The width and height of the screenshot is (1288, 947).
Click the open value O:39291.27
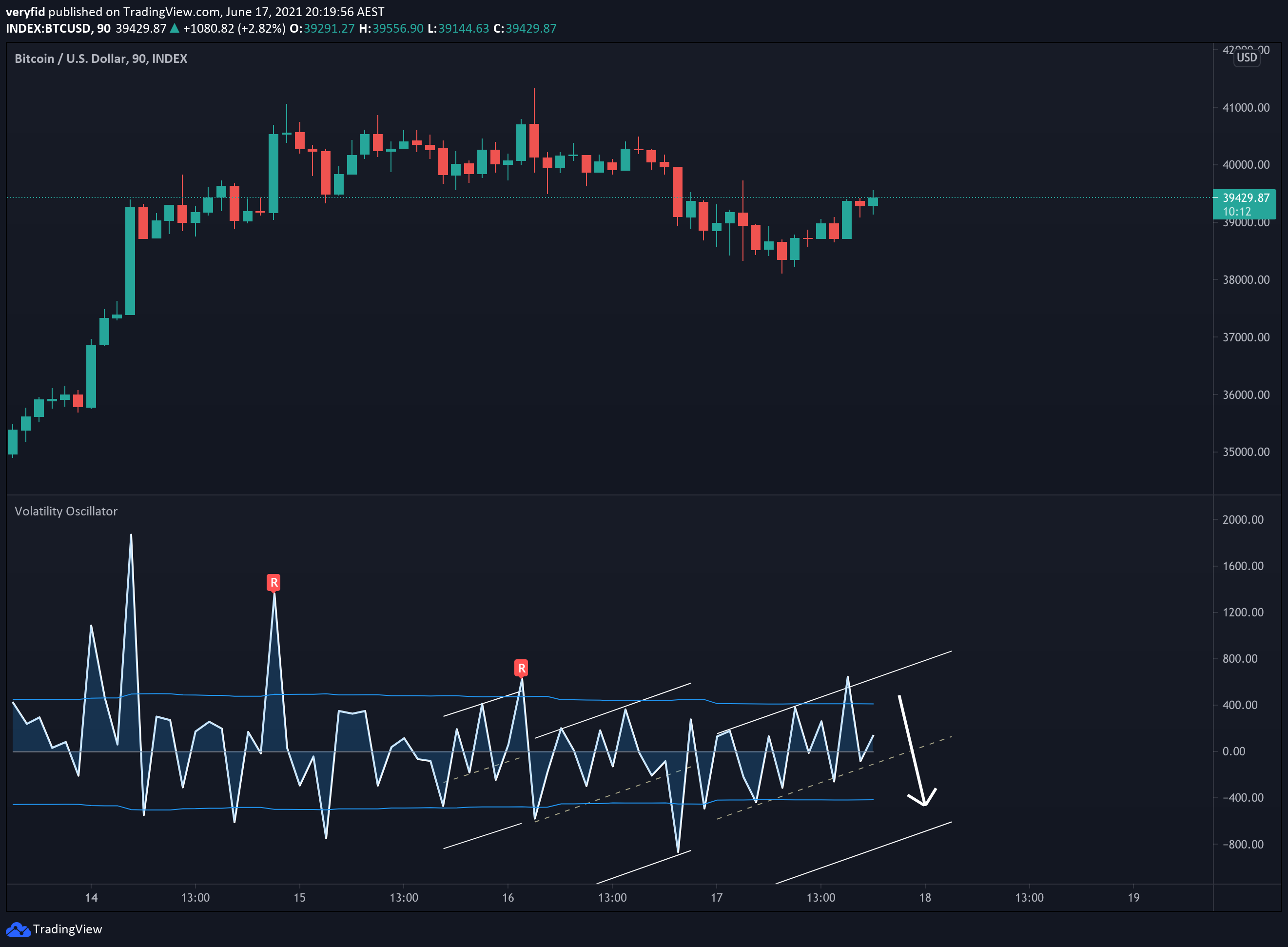coord(322,29)
